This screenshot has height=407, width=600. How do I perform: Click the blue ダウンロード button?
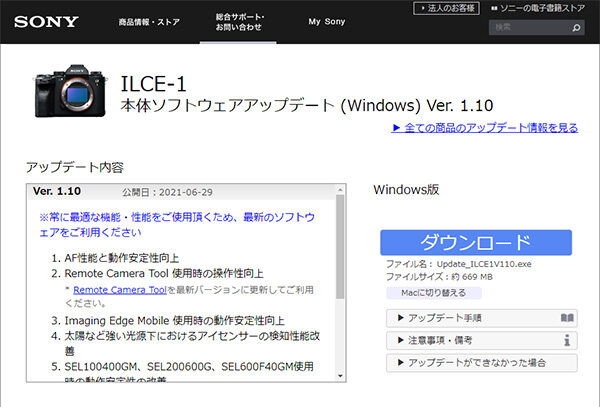[x=476, y=243]
